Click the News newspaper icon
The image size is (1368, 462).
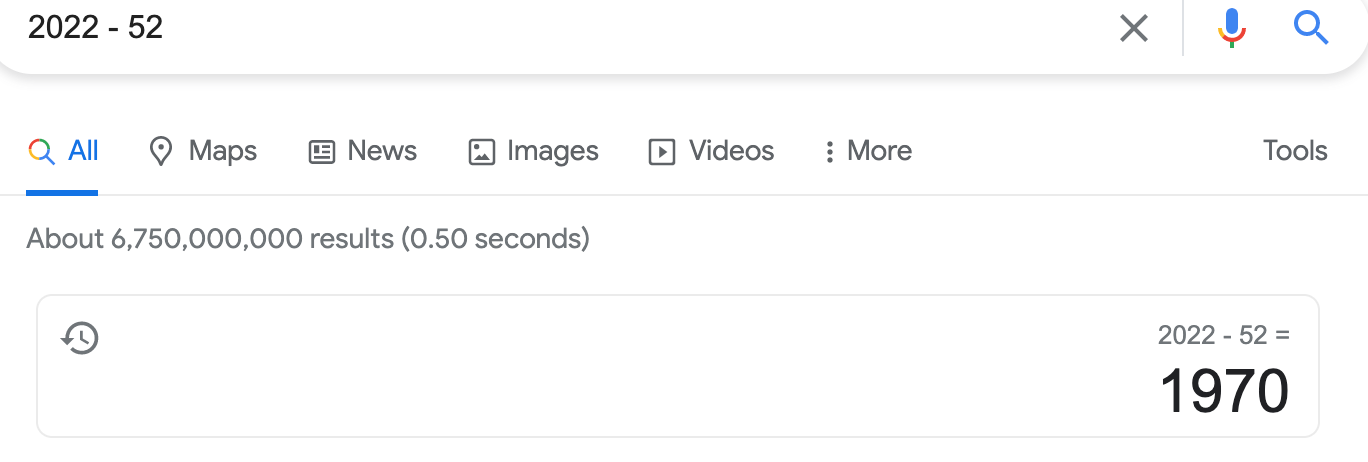click(321, 152)
